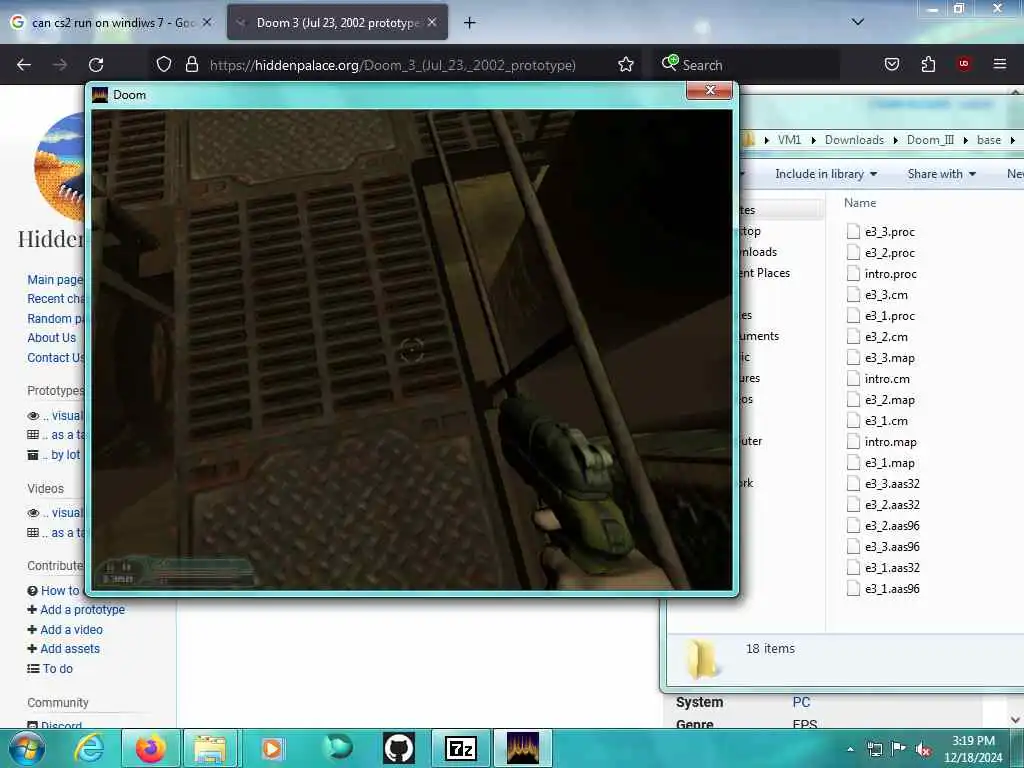Switch to the 'can cs2 run' tab

point(112,23)
